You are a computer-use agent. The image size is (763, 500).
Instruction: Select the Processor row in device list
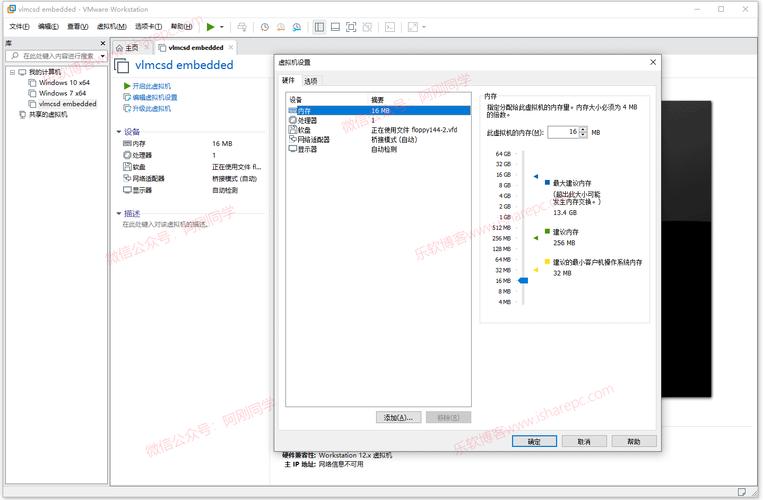(379, 120)
